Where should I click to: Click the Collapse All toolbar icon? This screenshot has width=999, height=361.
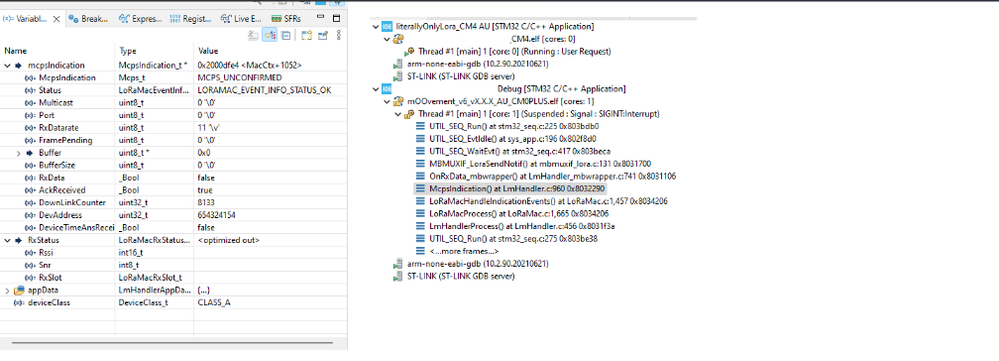pos(285,36)
